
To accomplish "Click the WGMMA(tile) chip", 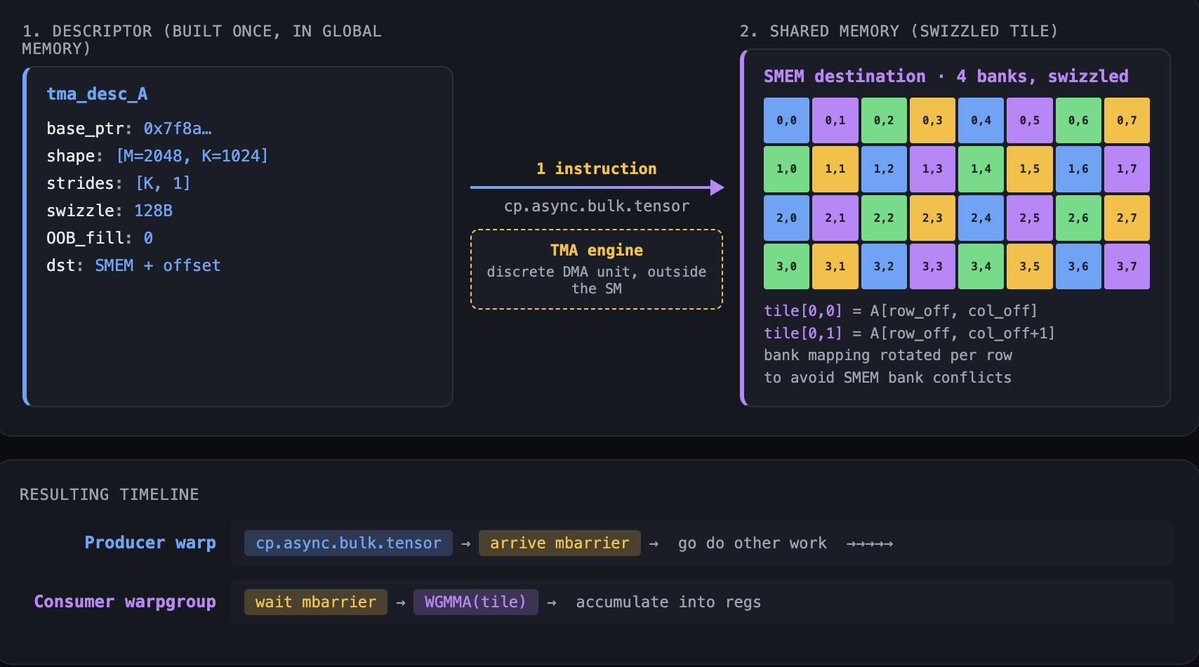I will click(475, 602).
